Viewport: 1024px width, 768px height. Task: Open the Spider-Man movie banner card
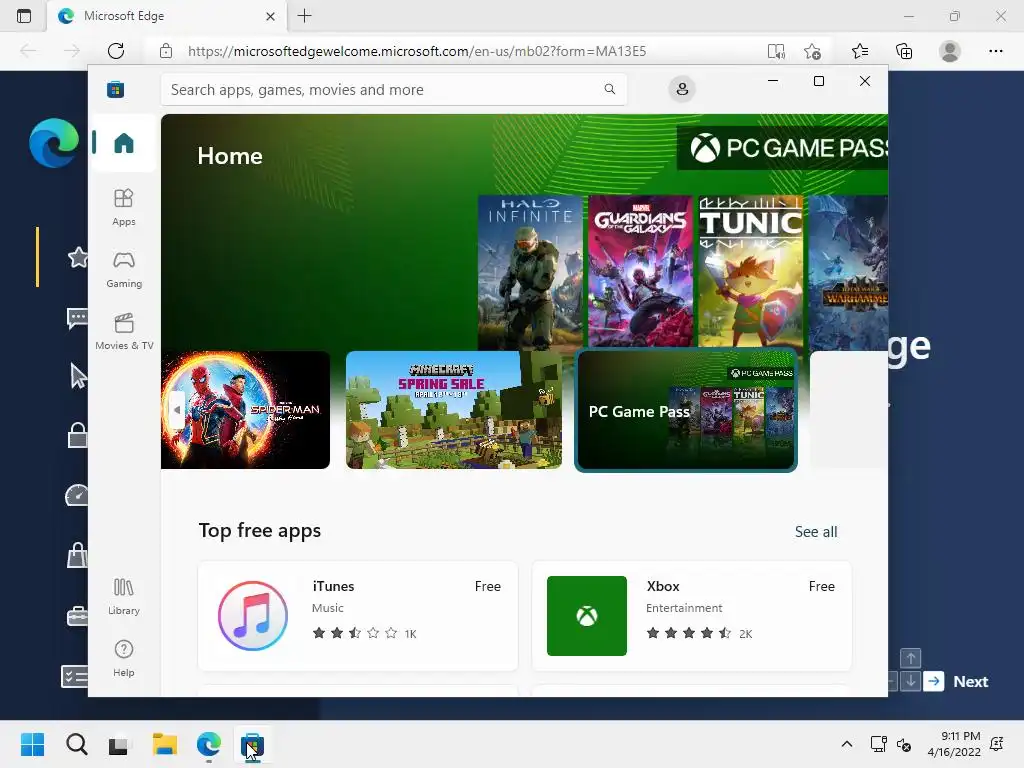coord(246,410)
